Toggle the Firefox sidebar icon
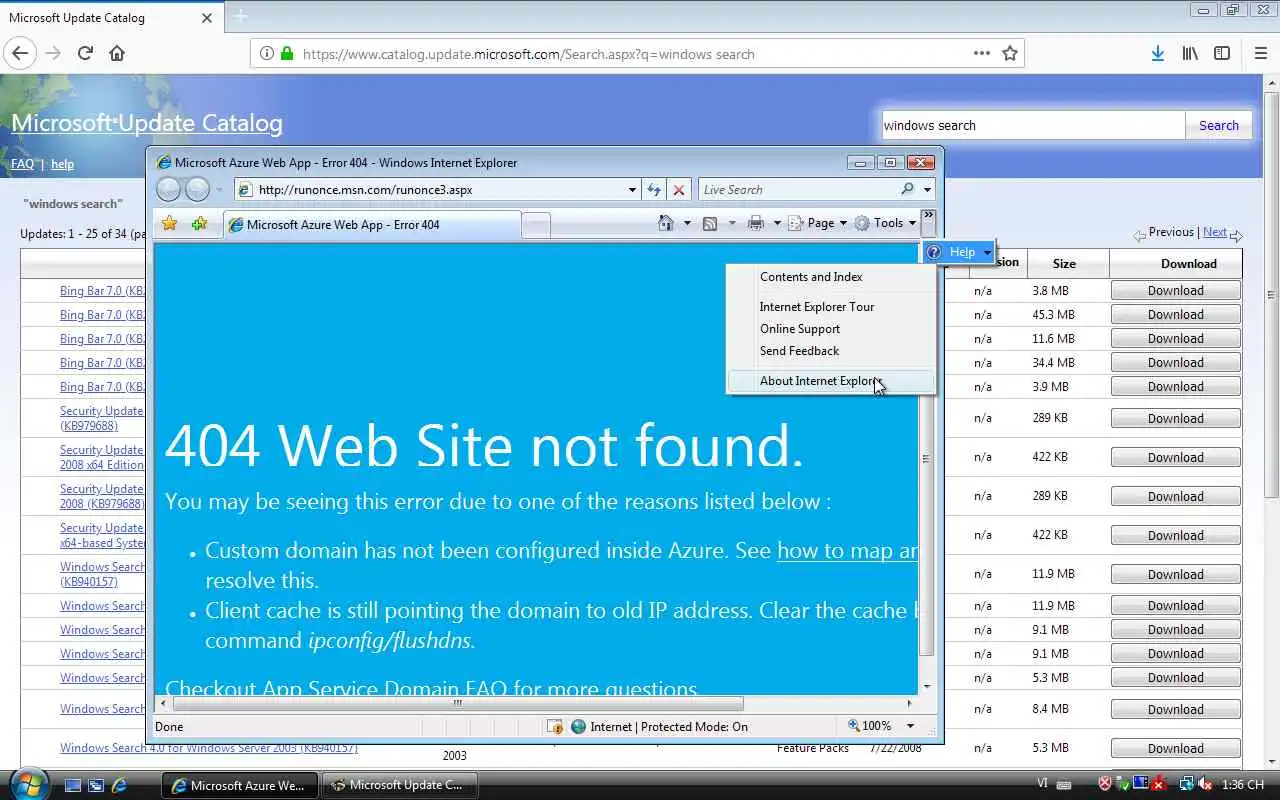This screenshot has height=800, width=1280. (1222, 54)
